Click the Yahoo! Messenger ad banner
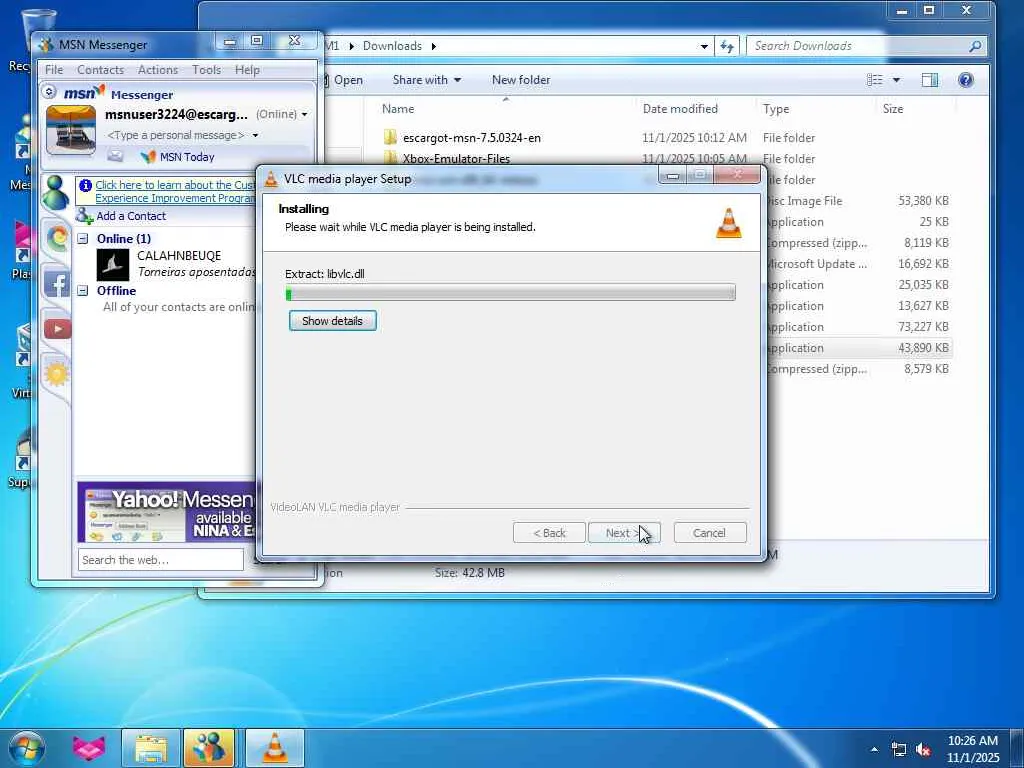 [167, 512]
